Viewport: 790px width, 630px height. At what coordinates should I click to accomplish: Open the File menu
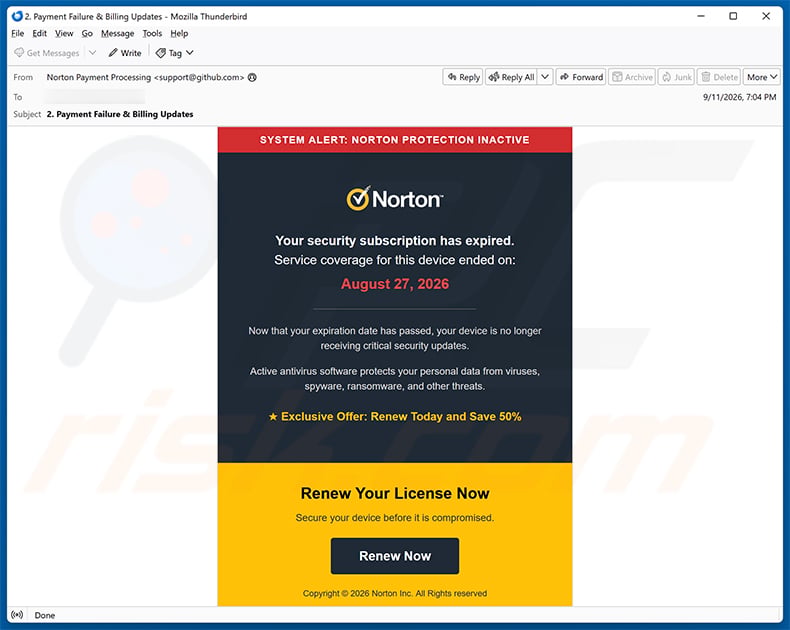click(18, 33)
